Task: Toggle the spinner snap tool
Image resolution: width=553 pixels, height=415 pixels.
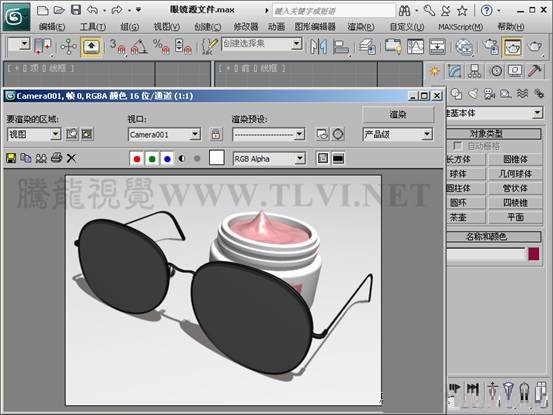Action: pyautogui.click(x=183, y=47)
